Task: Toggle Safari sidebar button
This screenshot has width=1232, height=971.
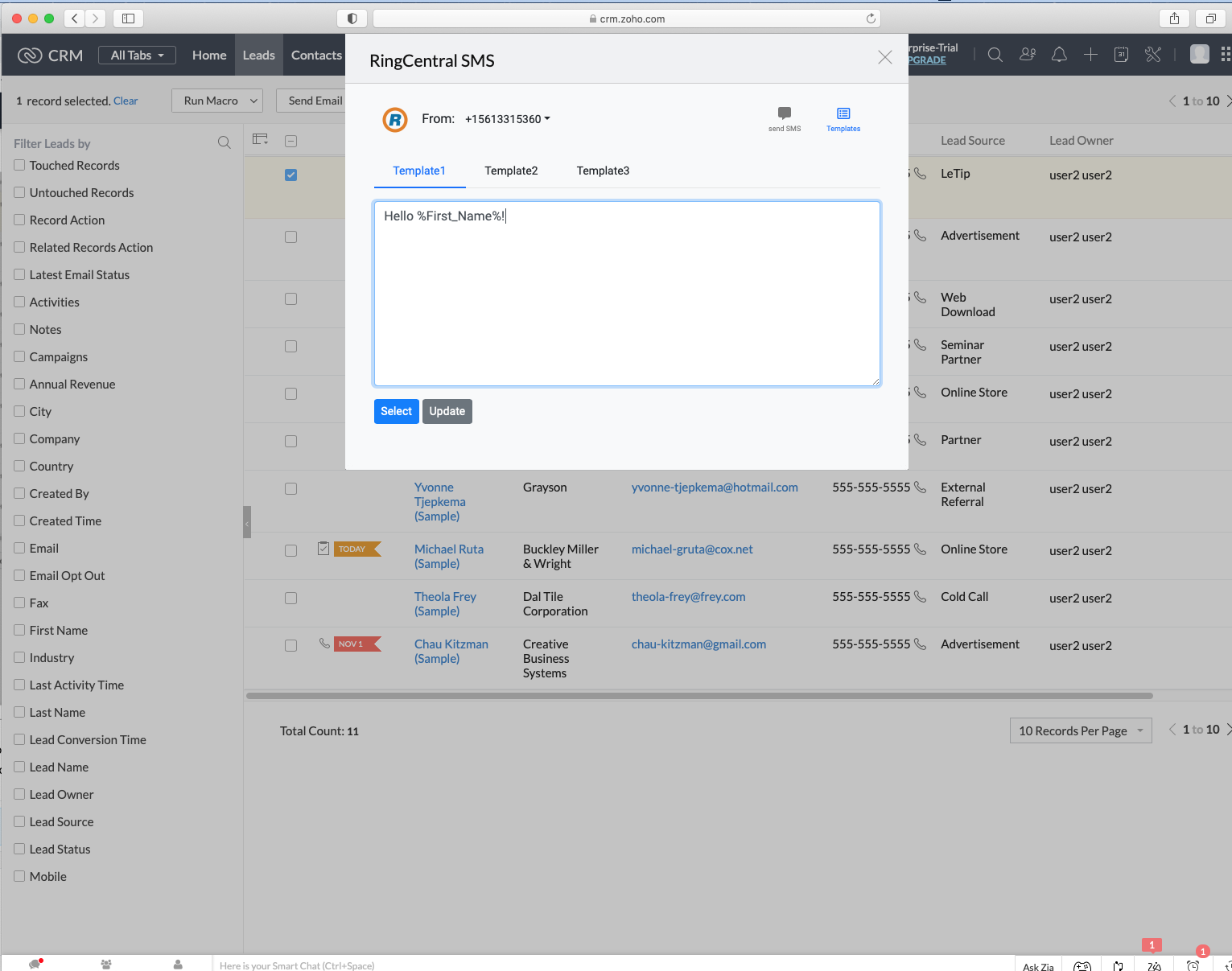Action: click(x=128, y=19)
